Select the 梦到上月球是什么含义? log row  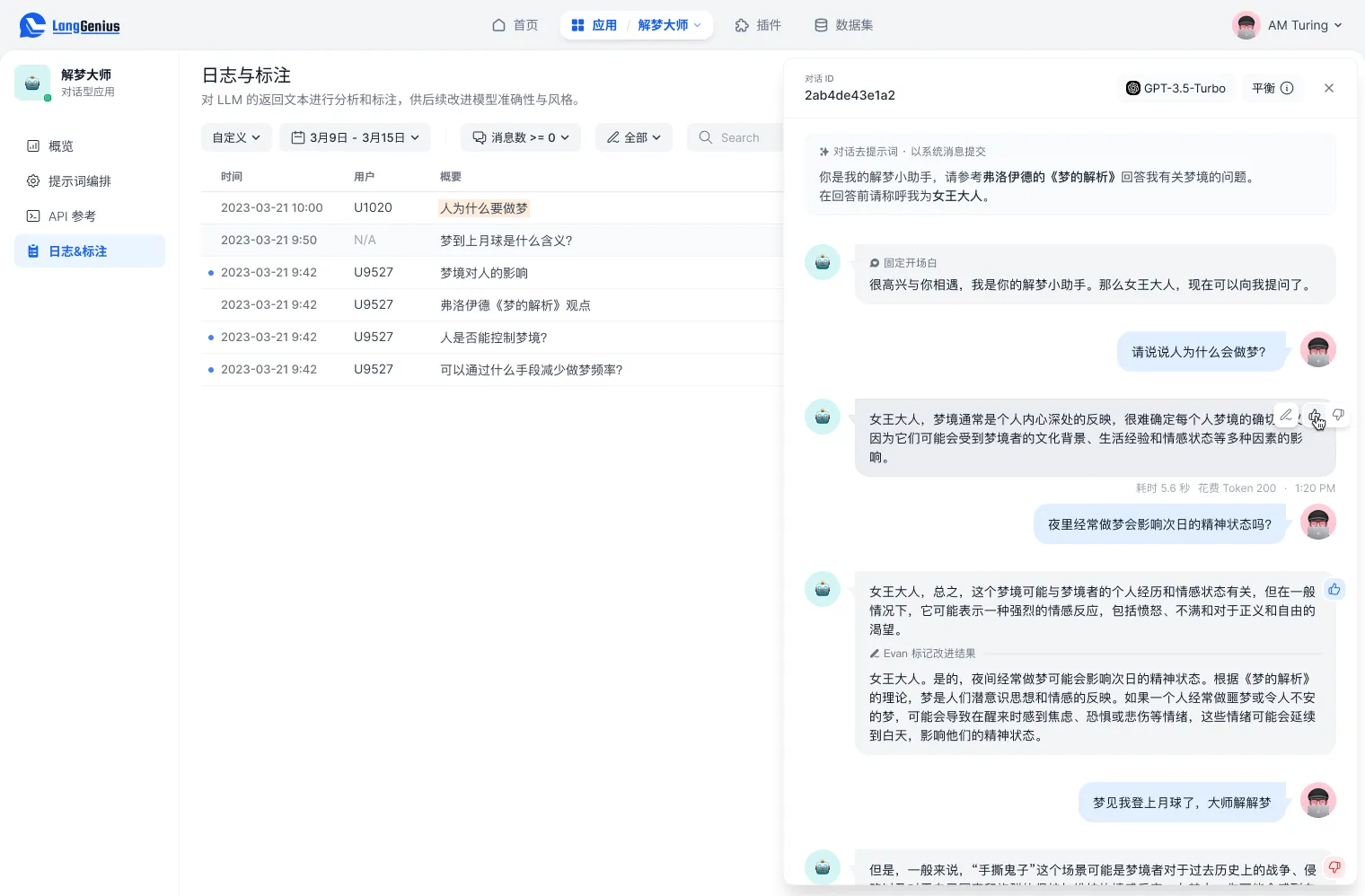[x=506, y=241]
